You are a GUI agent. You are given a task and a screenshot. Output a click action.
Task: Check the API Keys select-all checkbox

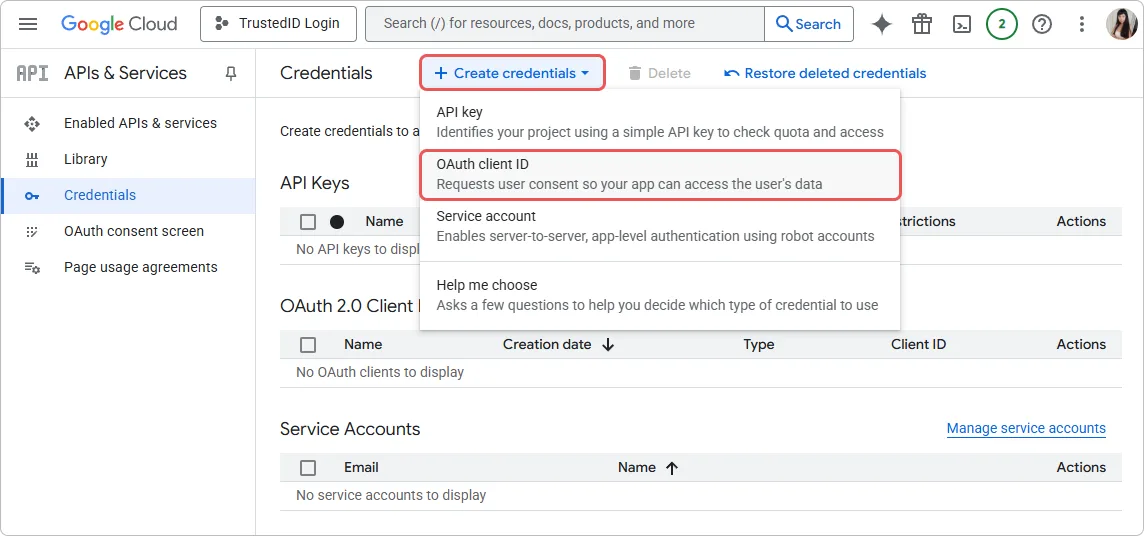tap(308, 222)
